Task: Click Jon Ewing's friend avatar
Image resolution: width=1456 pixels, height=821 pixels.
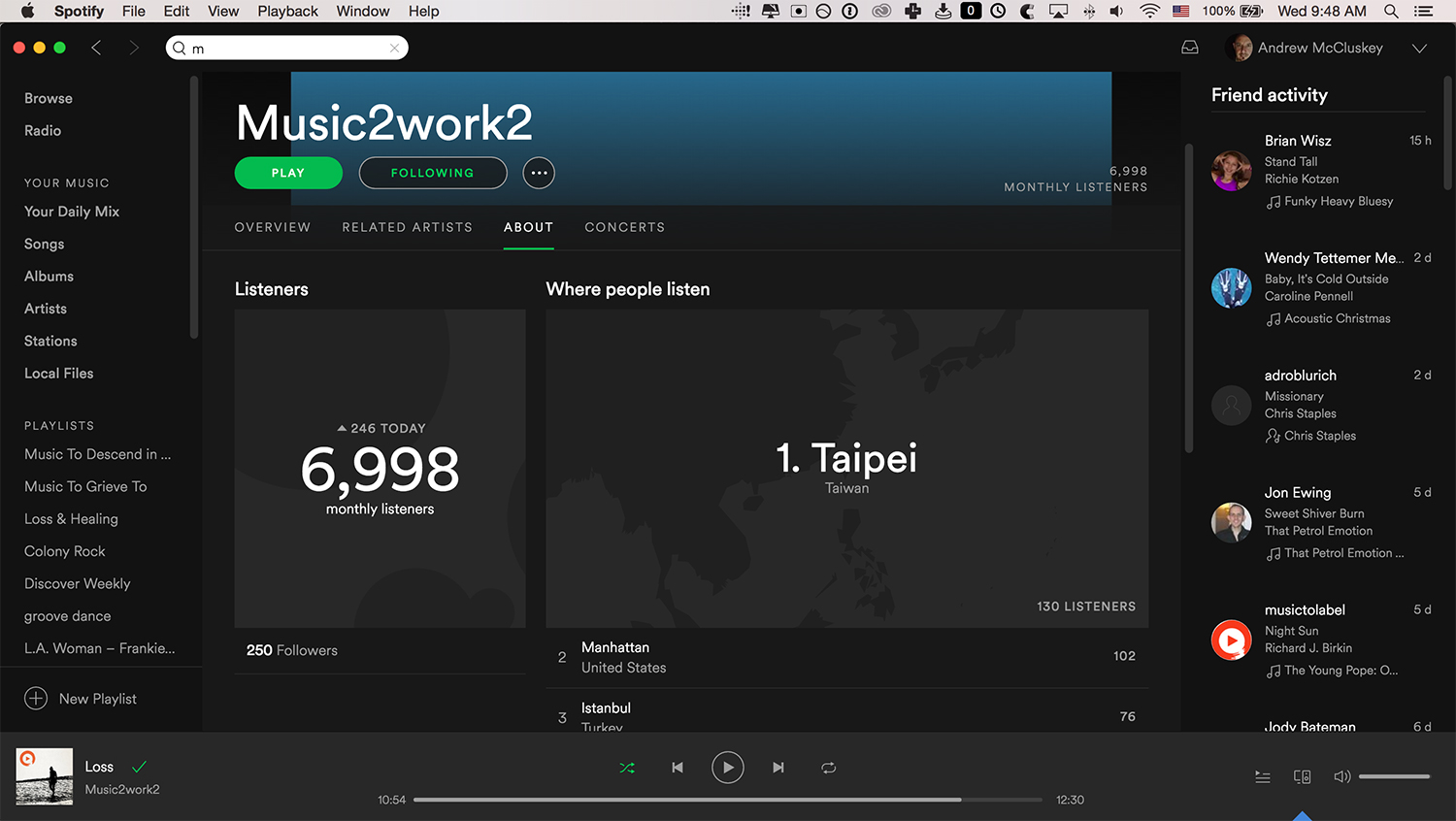Action: click(1231, 522)
